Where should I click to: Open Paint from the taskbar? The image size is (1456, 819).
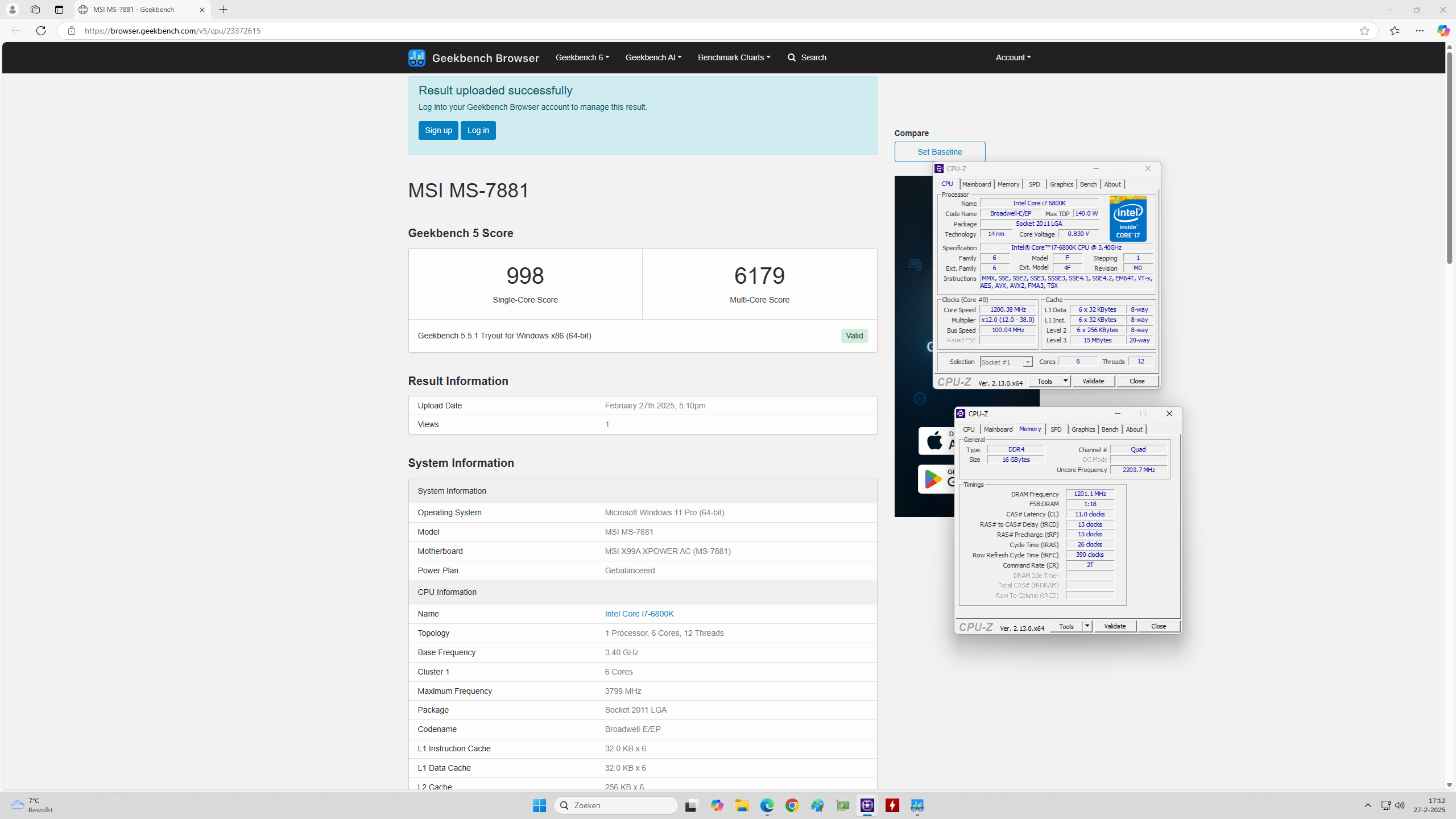coord(817,805)
